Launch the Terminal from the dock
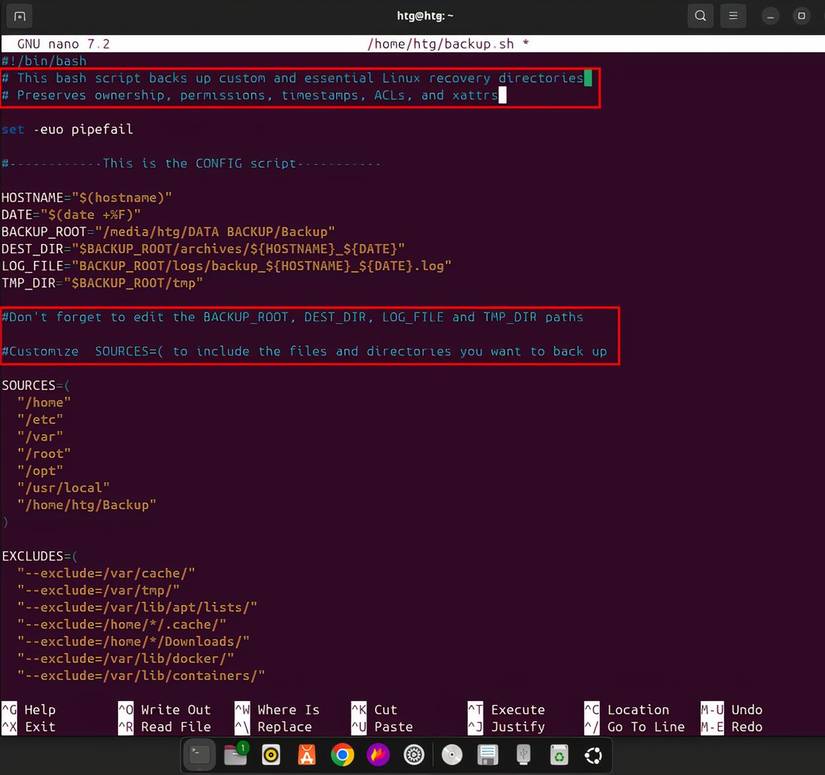 [199, 755]
